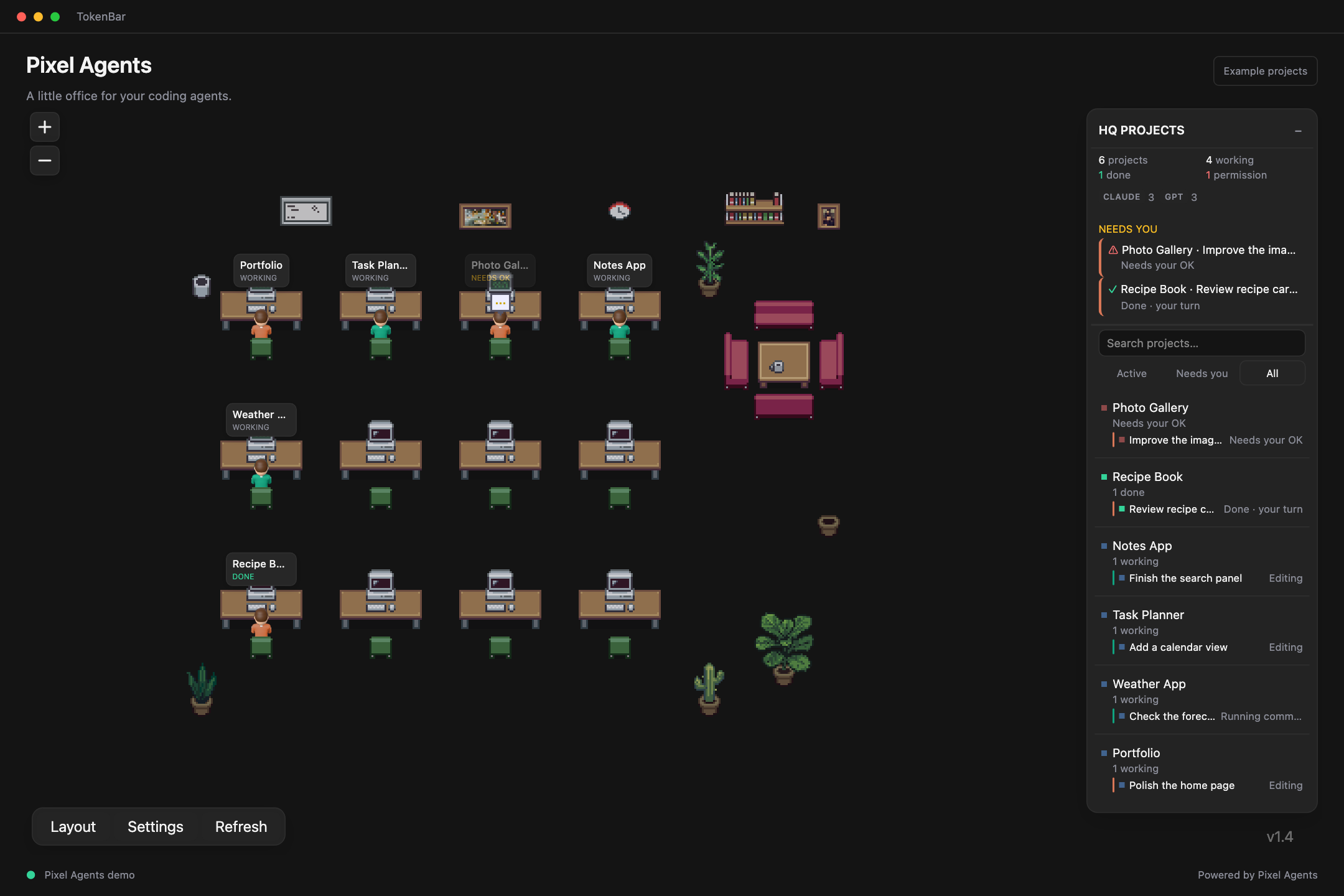Viewport: 1344px width, 896px height.
Task: Open the Recipe Book done item in Needs You
Action: [1202, 297]
